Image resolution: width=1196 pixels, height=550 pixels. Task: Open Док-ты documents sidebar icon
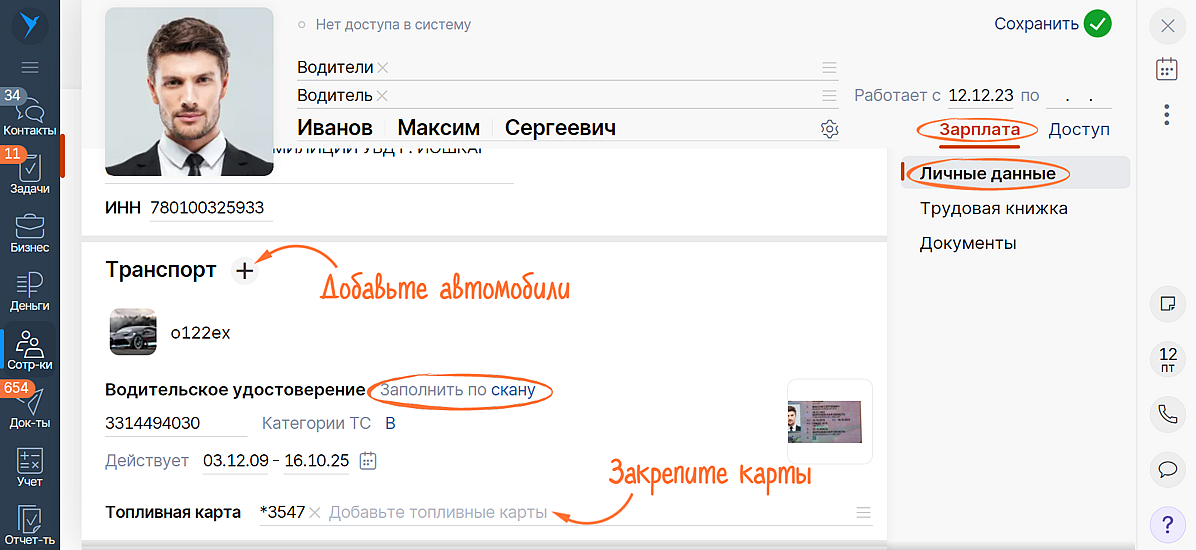pos(29,407)
